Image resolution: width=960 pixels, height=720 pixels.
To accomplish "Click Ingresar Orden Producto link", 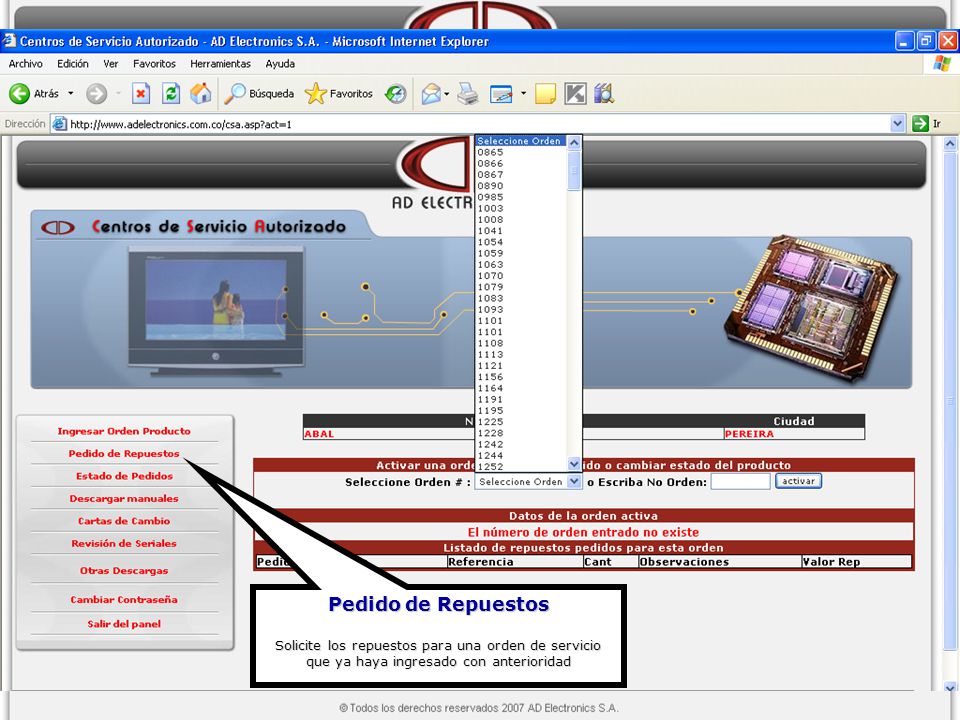I will pos(124,431).
